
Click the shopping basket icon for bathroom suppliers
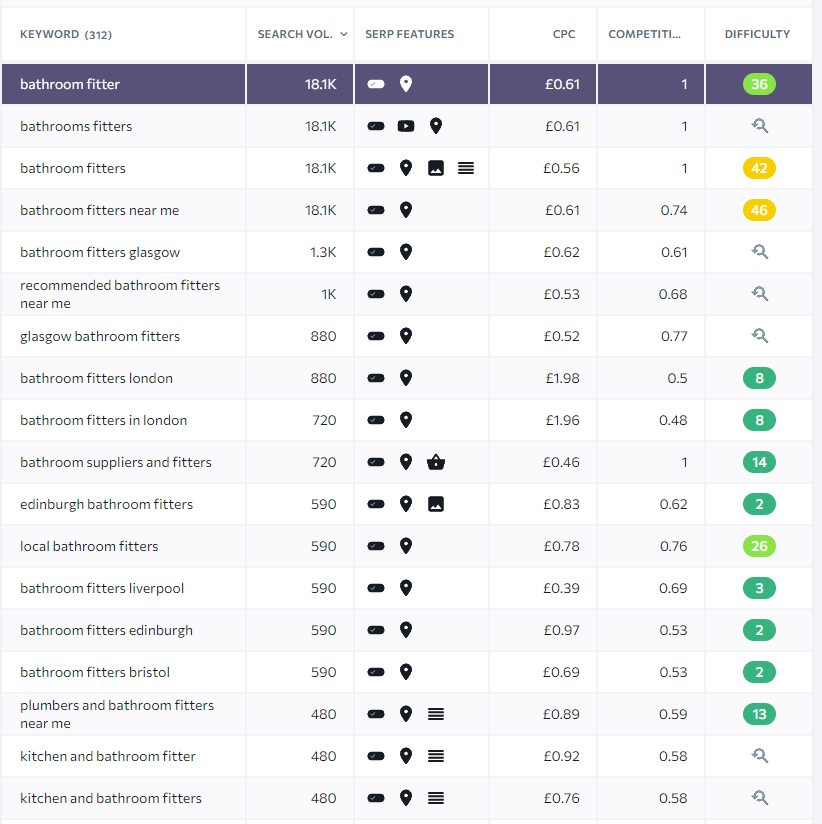[x=435, y=462]
